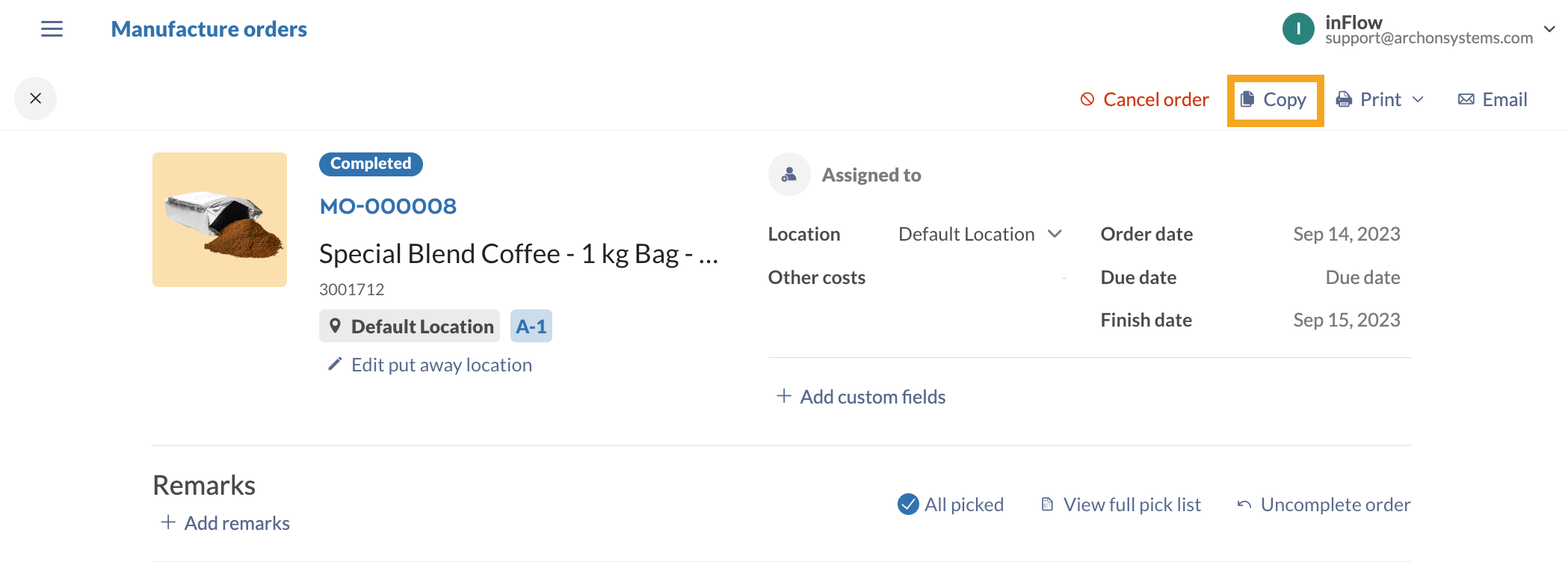
Task: Expand the Print options chevron
Action: [x=1418, y=99]
